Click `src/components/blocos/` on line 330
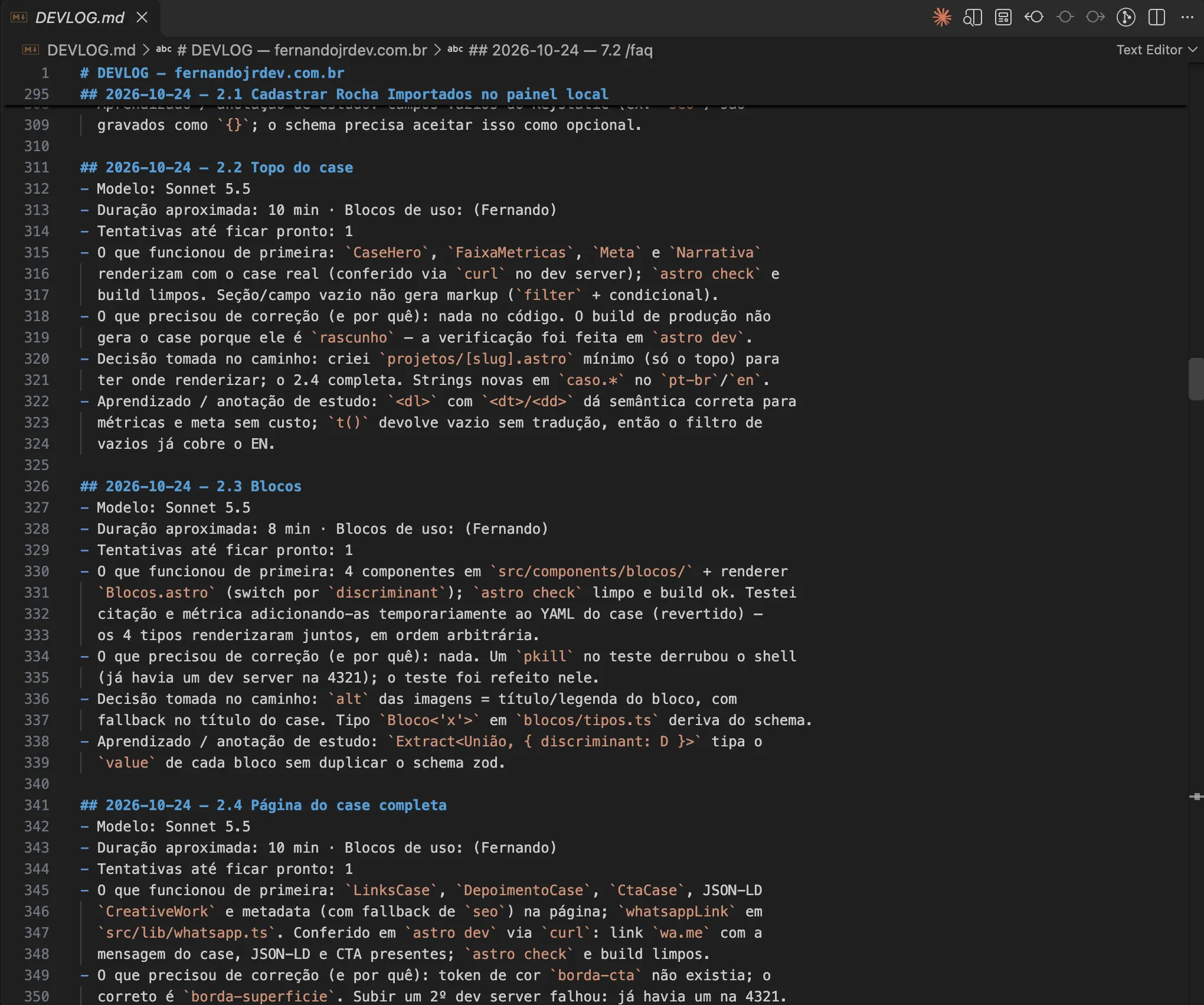 [591, 572]
